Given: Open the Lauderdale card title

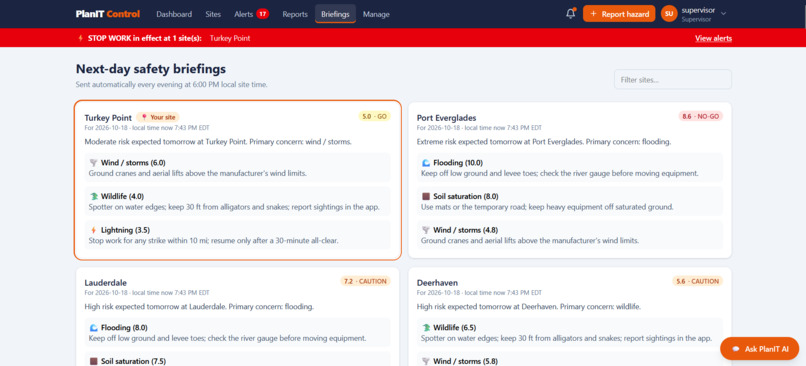Looking at the screenshot, I should 105,283.
